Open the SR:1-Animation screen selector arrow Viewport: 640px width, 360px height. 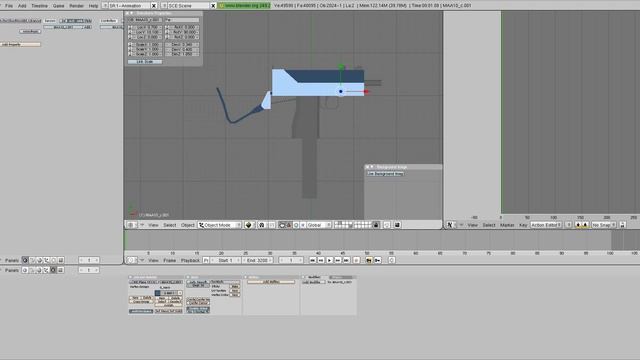[105, 6]
